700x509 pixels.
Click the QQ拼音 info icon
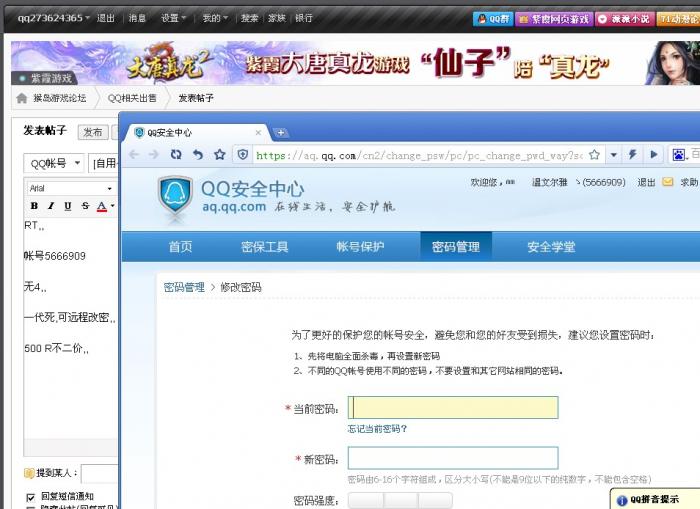[x=622, y=501]
